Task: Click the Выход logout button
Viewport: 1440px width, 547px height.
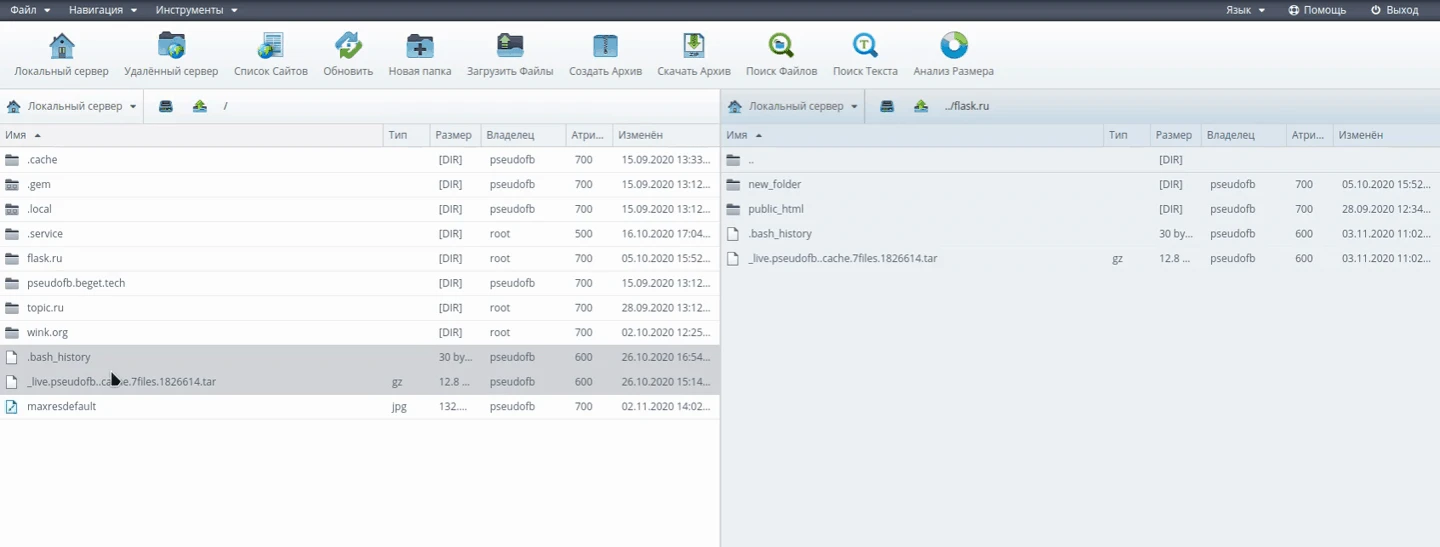Action: point(1394,10)
